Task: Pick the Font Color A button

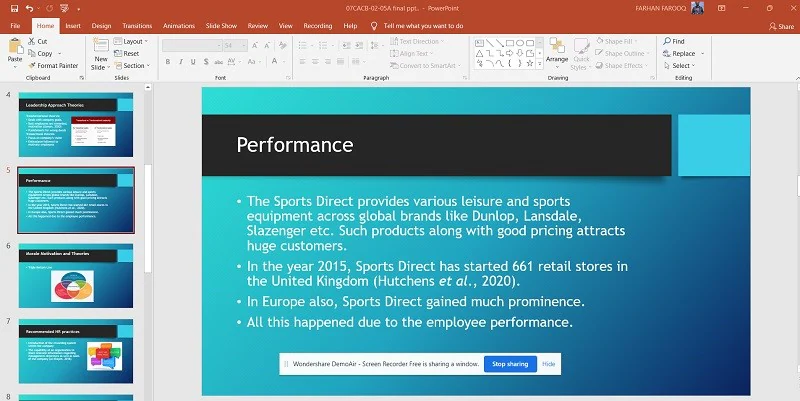Action: [x=274, y=61]
